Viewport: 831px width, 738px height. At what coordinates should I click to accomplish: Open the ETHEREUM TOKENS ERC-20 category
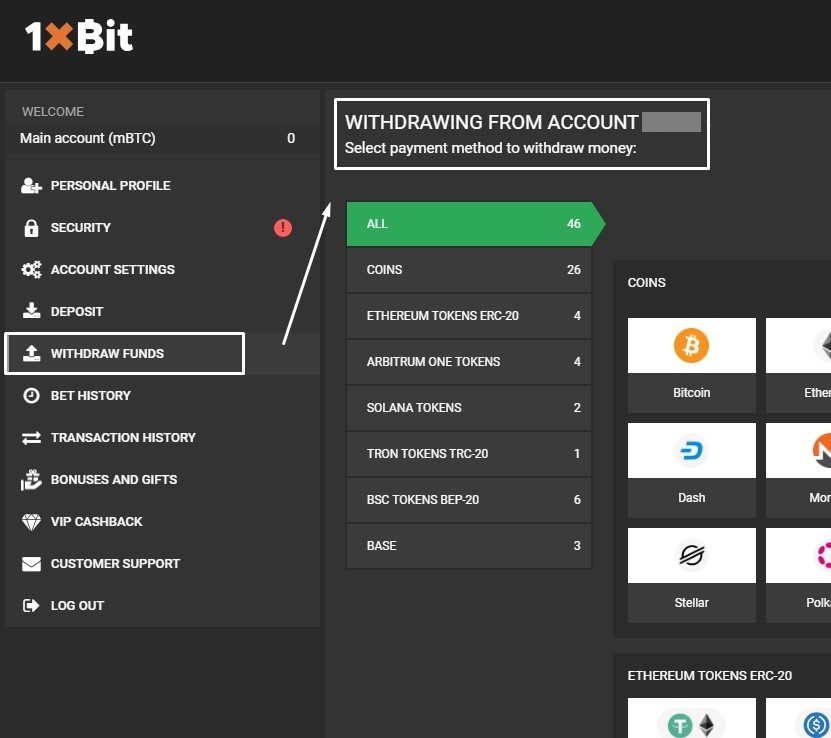coord(468,316)
